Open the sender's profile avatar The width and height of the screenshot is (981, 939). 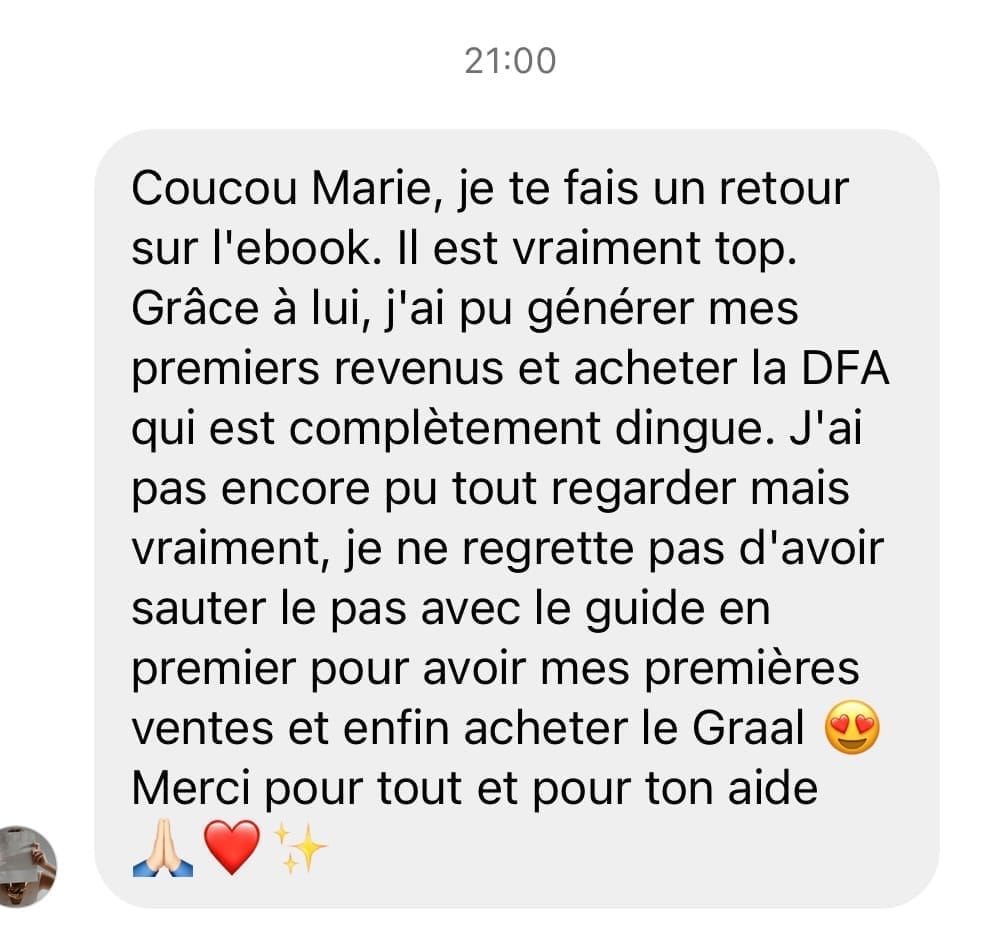tap(28, 866)
